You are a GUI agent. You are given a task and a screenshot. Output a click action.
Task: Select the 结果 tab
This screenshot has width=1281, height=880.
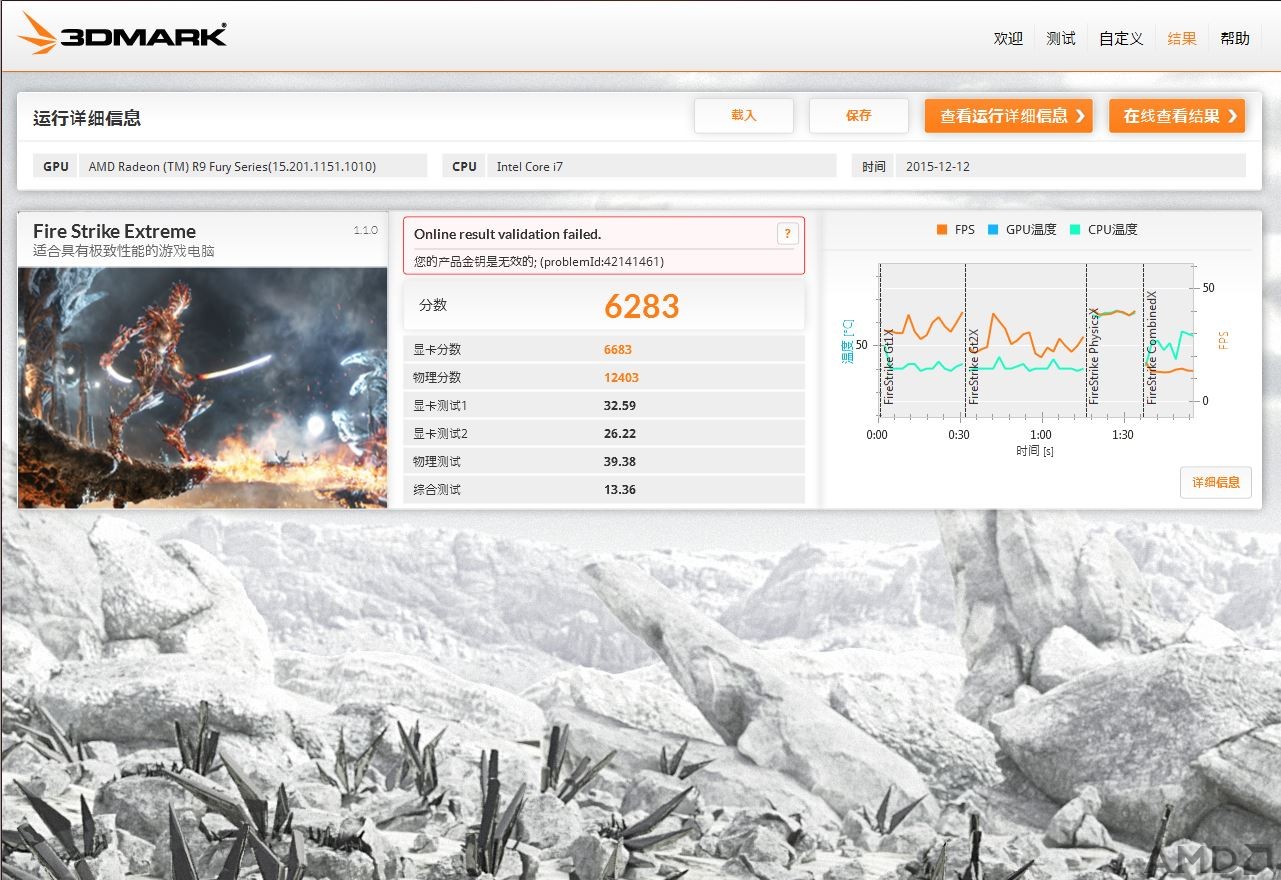(x=1182, y=38)
